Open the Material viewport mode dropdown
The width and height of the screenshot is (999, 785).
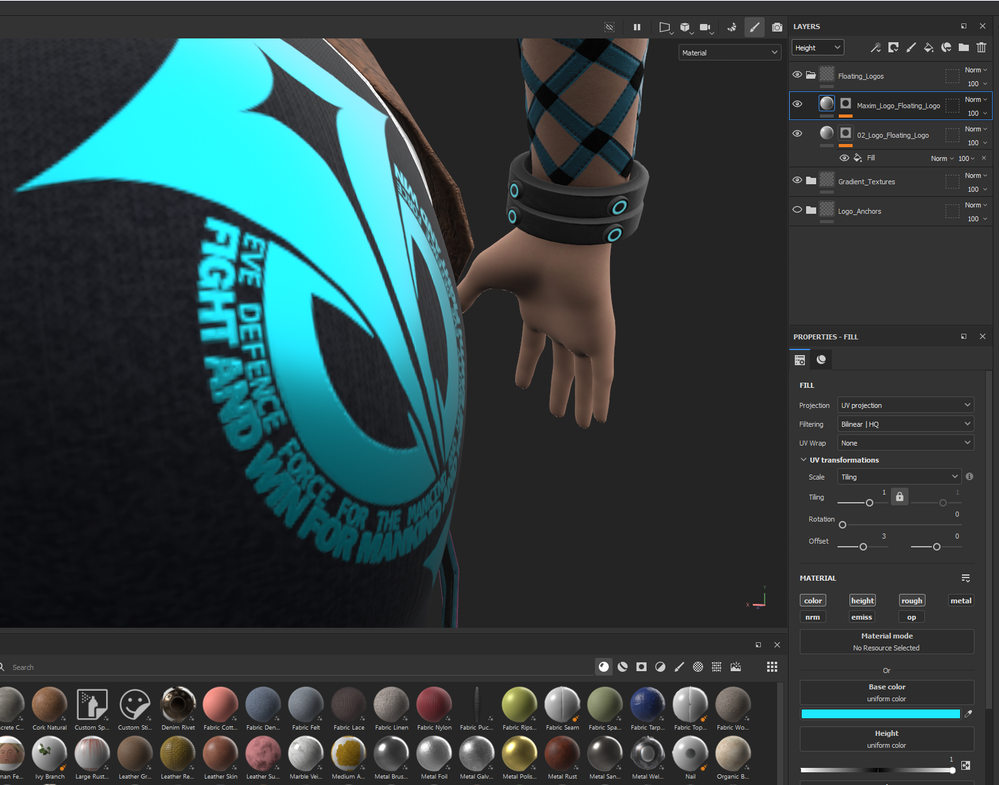729,53
